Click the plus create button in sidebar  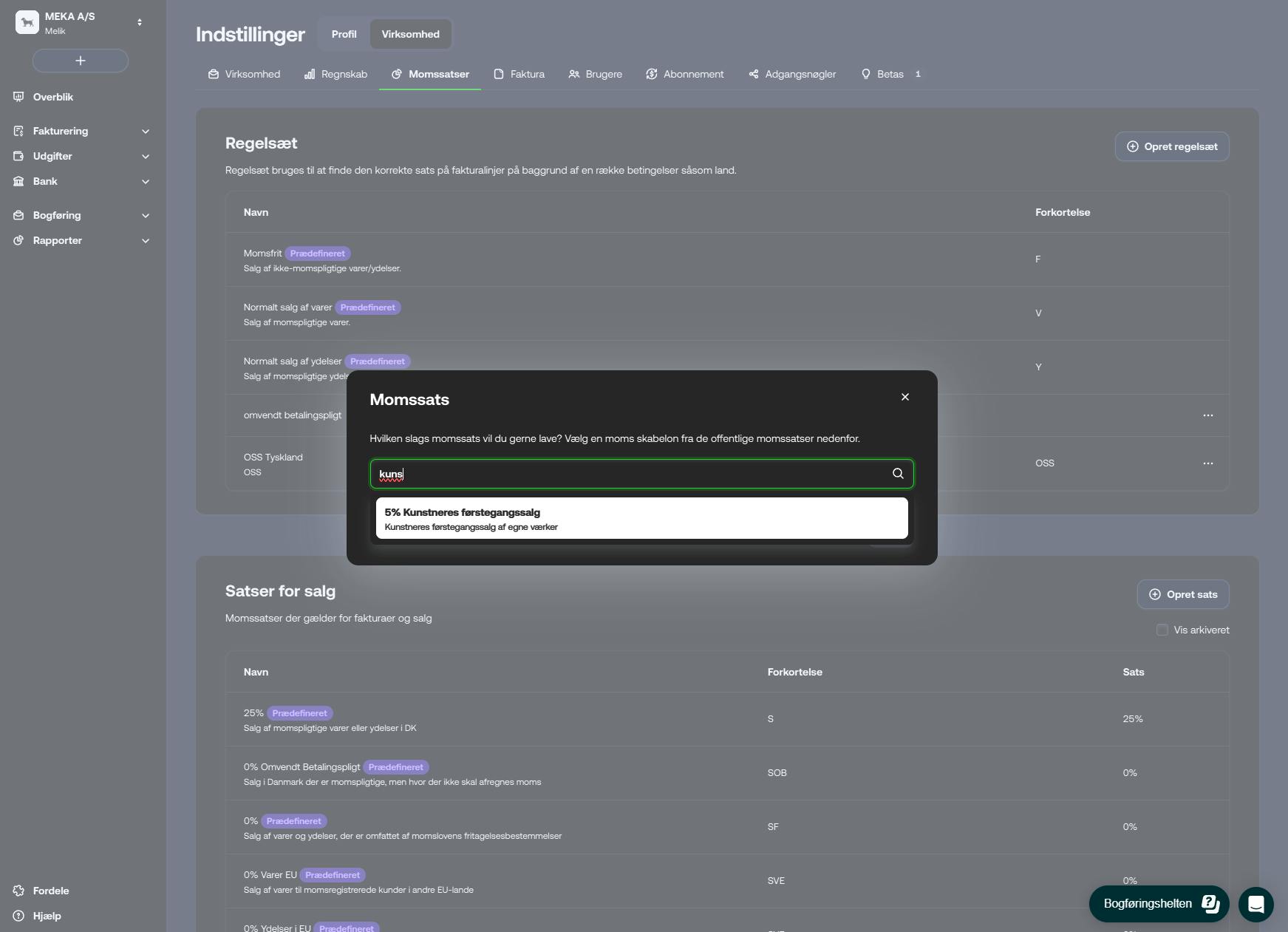coord(81,61)
